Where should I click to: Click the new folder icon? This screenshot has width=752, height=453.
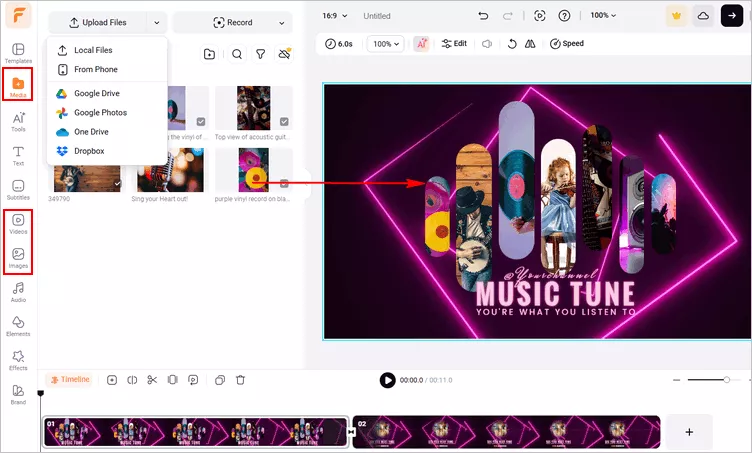click(209, 55)
